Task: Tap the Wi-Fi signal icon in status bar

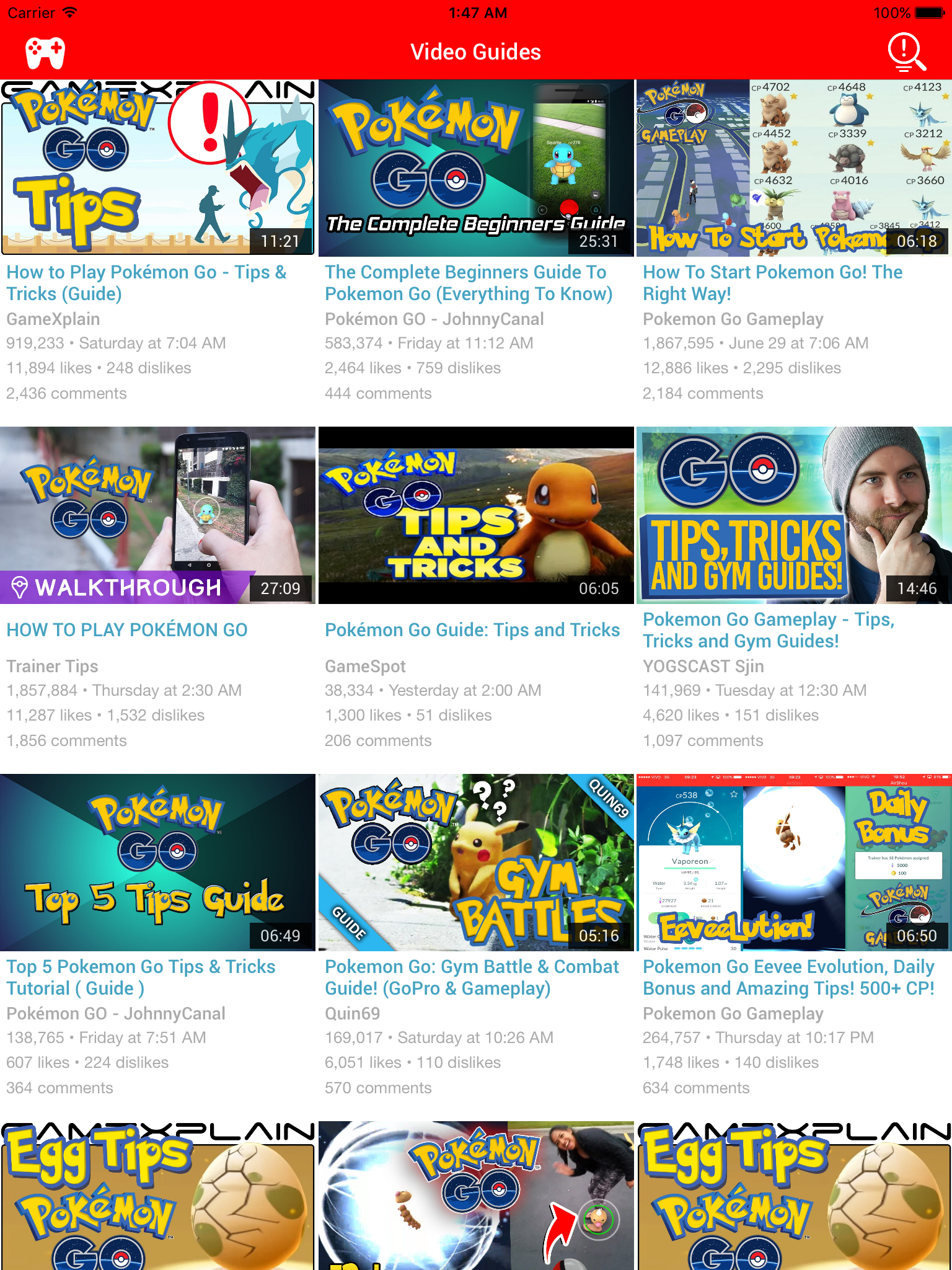Action: (x=69, y=13)
